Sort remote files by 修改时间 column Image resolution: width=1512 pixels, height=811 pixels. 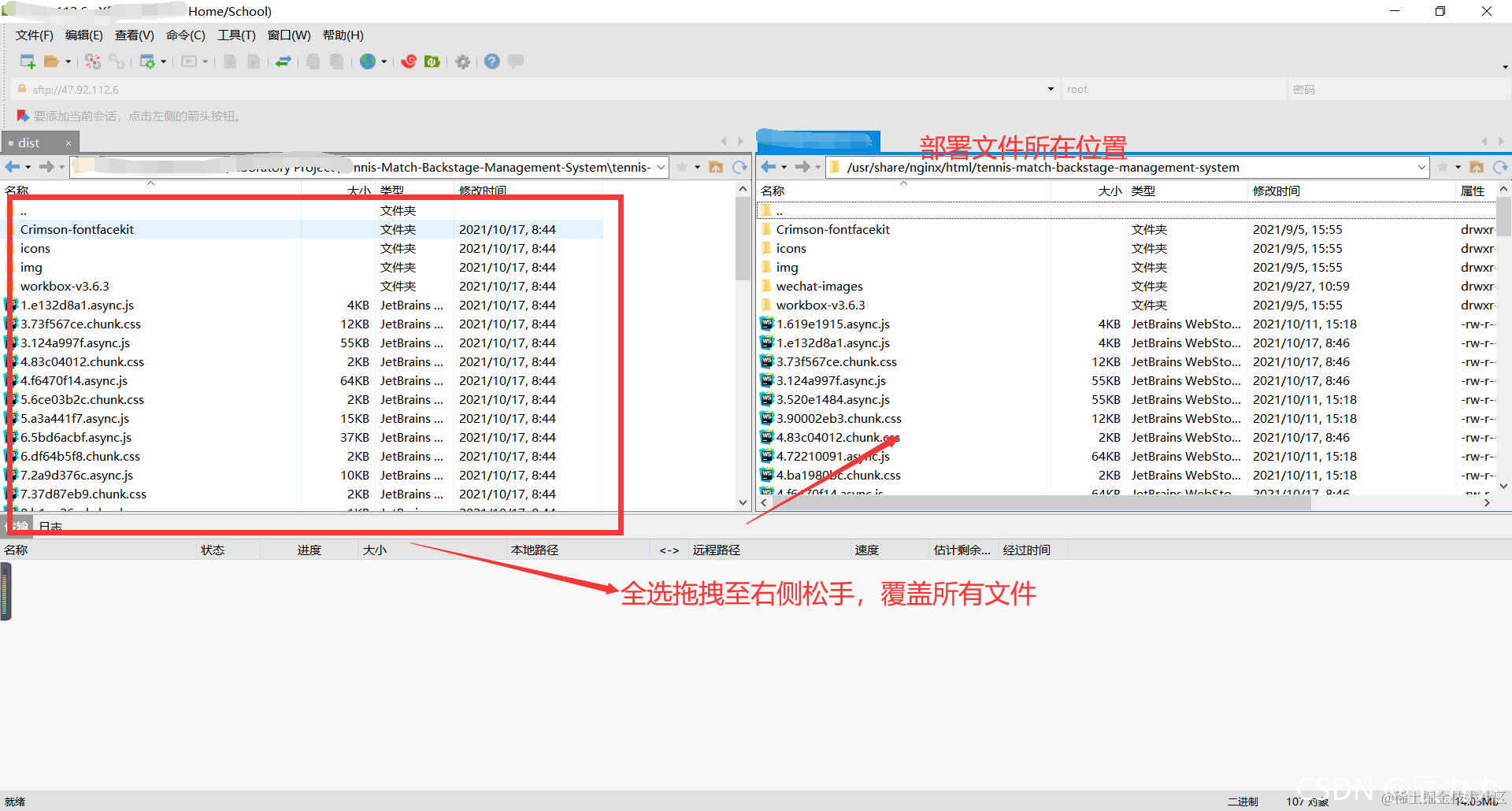1351,191
